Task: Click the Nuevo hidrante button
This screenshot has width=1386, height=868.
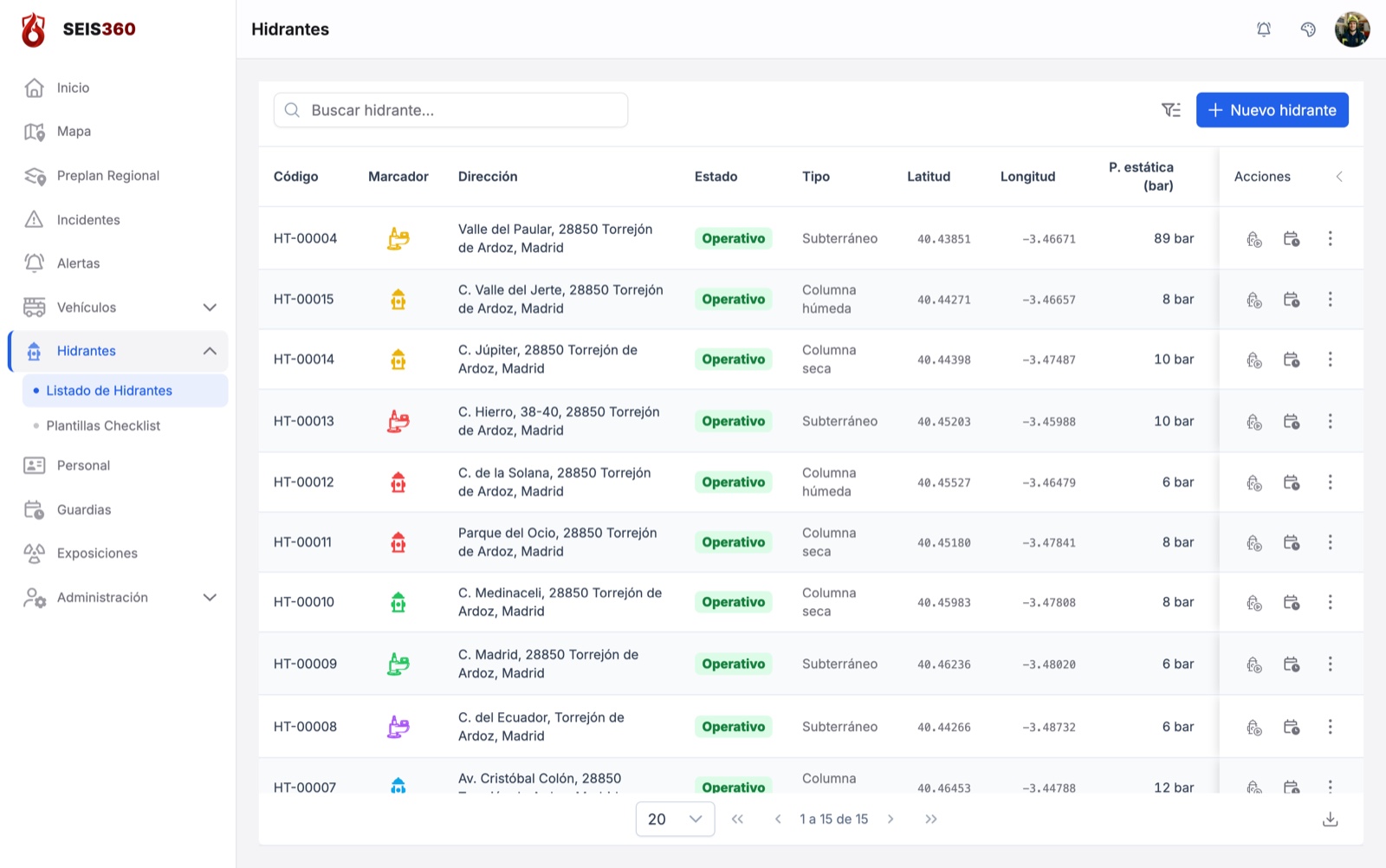Action: [x=1273, y=110]
